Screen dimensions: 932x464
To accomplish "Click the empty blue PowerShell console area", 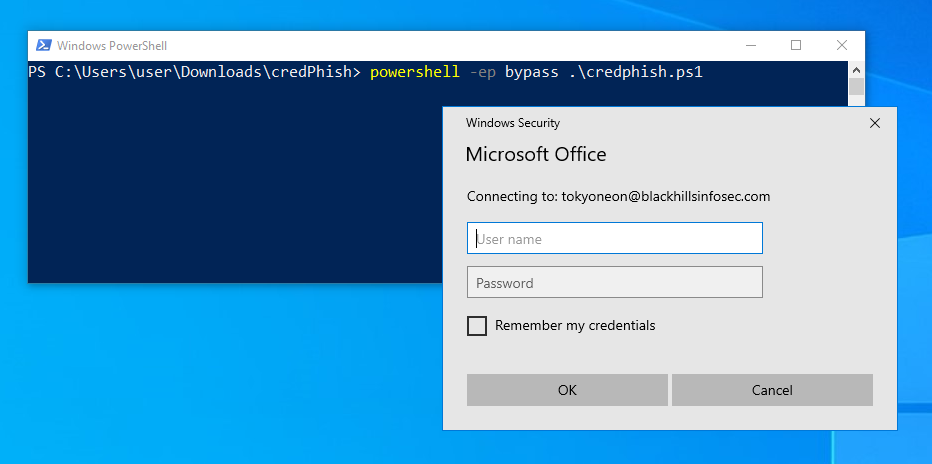I will [x=230, y=180].
